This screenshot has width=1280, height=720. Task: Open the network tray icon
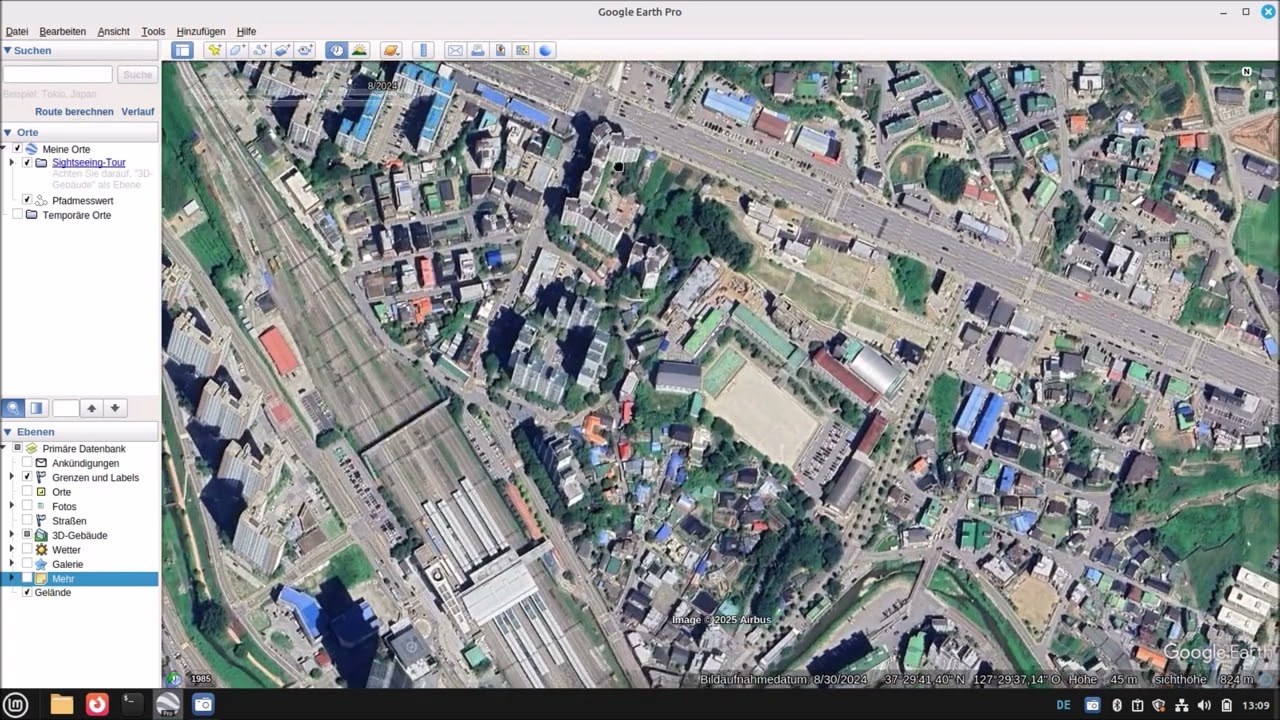(x=1181, y=705)
